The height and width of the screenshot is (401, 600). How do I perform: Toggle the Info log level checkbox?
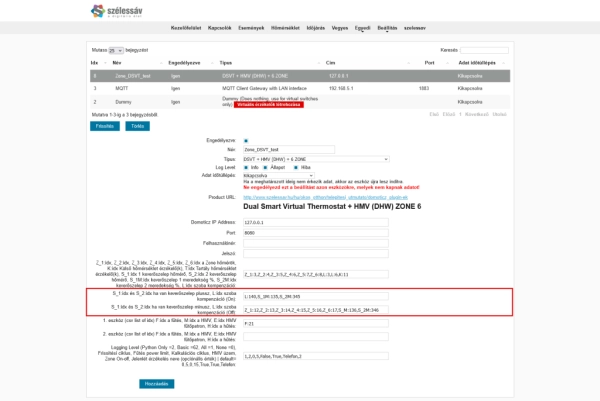(x=246, y=167)
